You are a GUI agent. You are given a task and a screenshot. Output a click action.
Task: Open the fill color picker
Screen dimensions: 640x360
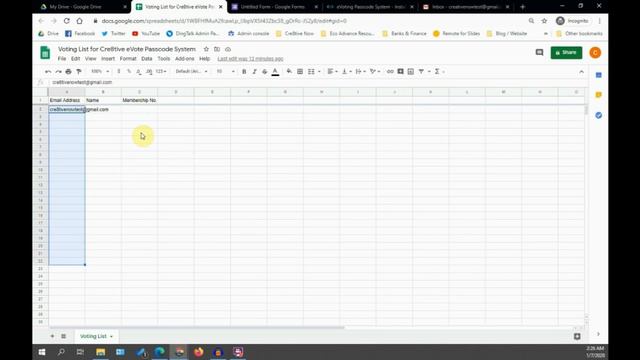[x=289, y=71]
